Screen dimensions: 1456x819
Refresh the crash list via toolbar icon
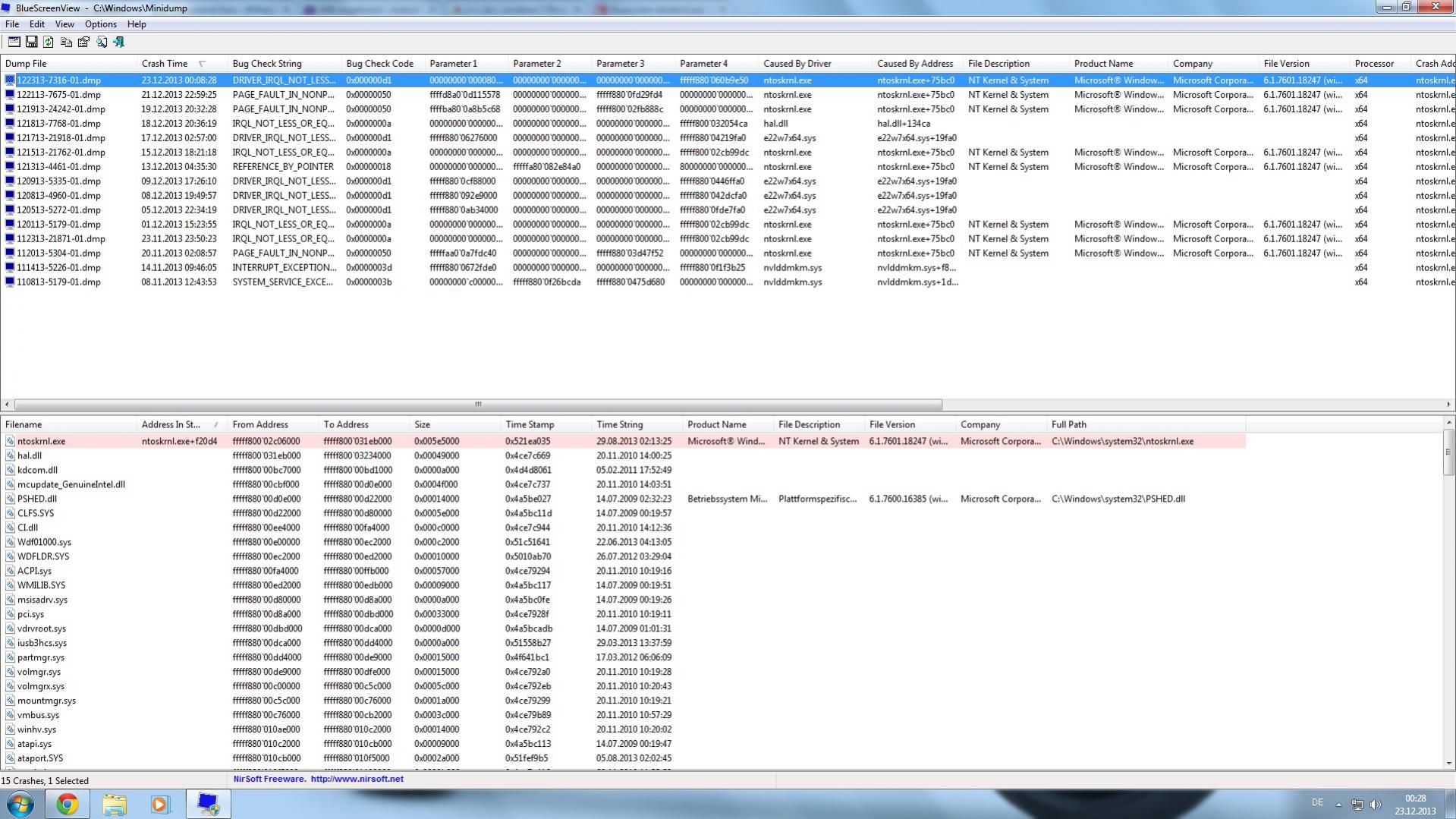pos(49,43)
